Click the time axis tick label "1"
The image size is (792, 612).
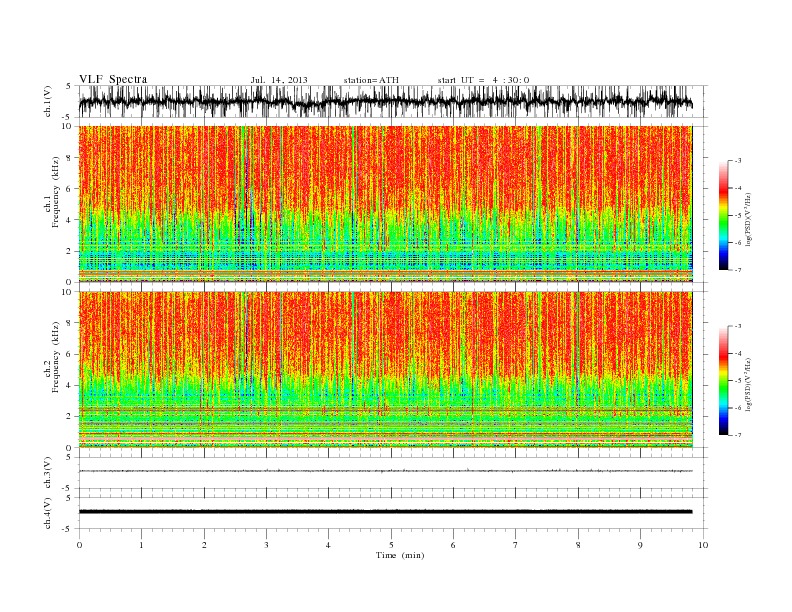click(141, 545)
